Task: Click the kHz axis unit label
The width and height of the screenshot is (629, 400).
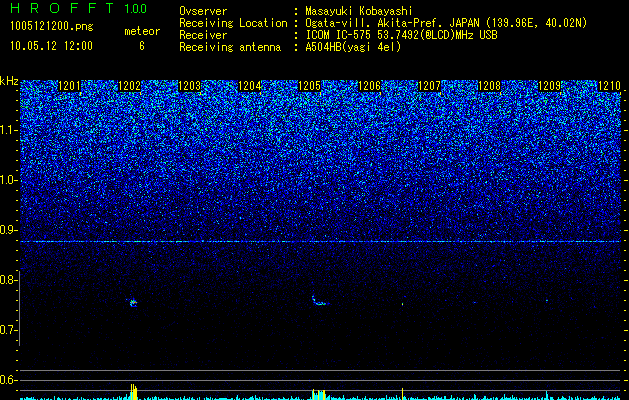Action: tap(9, 81)
